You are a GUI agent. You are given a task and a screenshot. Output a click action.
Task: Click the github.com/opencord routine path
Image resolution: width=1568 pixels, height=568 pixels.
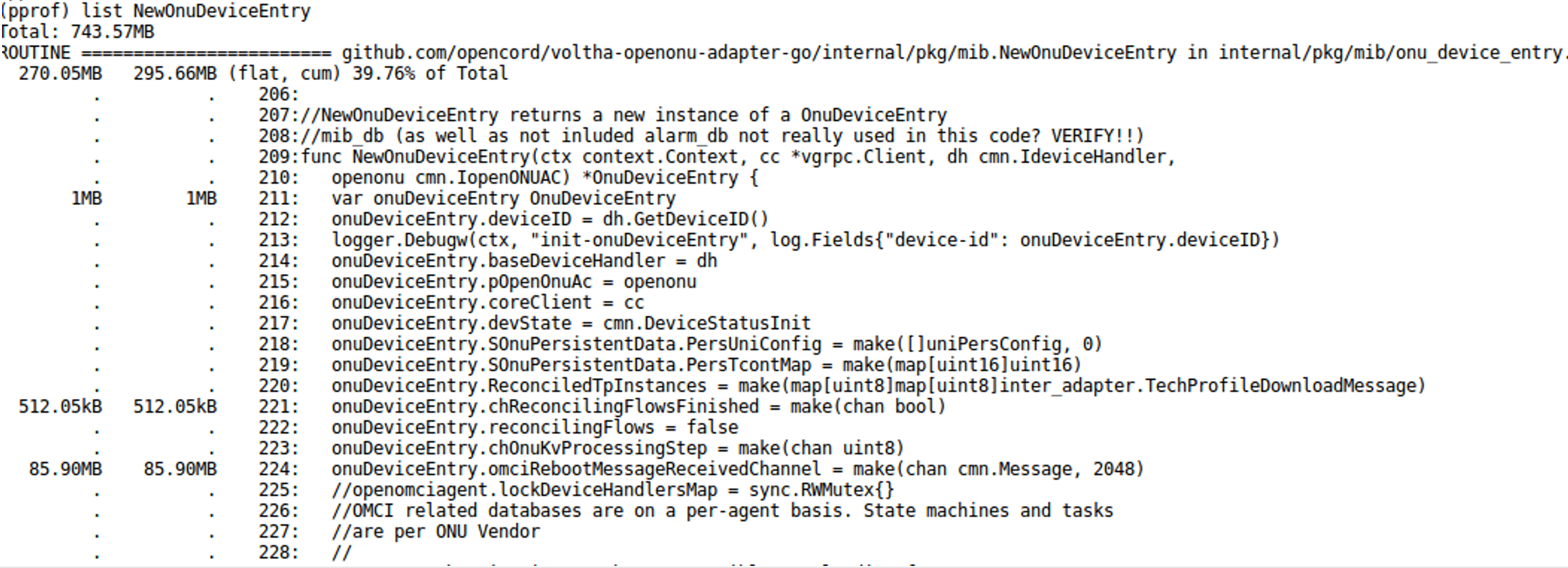(x=759, y=53)
